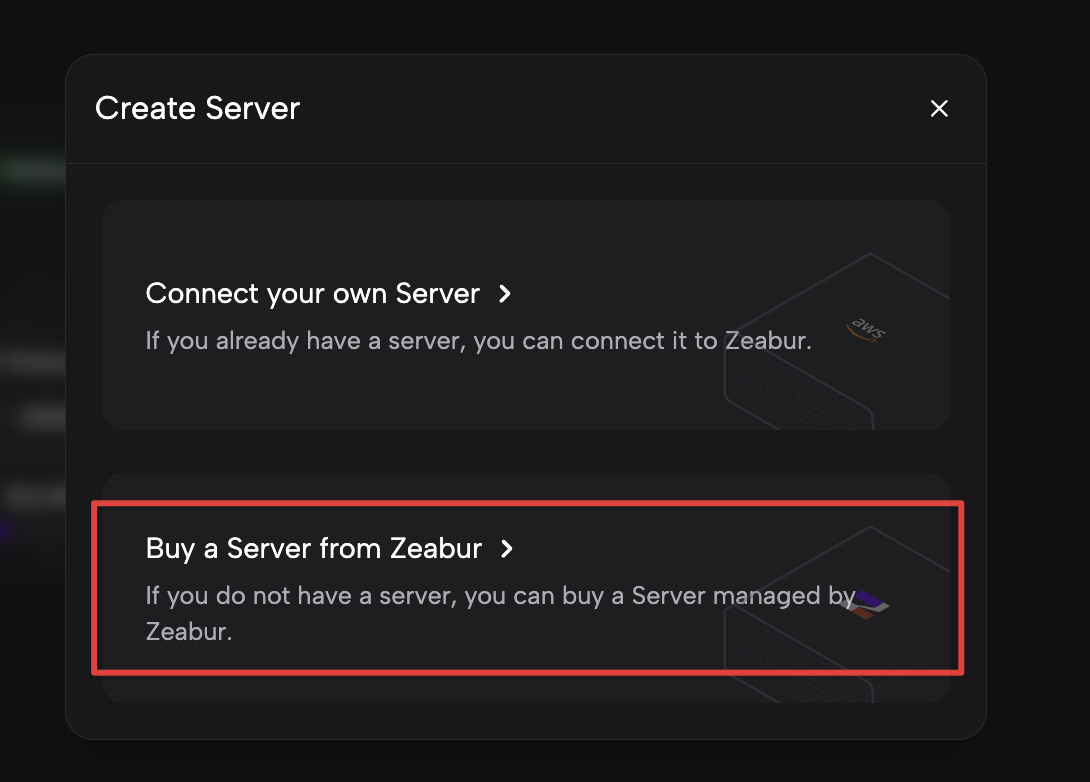Click the chevron beside Connect your own Server
The height and width of the screenshot is (782, 1090).
[x=505, y=294]
